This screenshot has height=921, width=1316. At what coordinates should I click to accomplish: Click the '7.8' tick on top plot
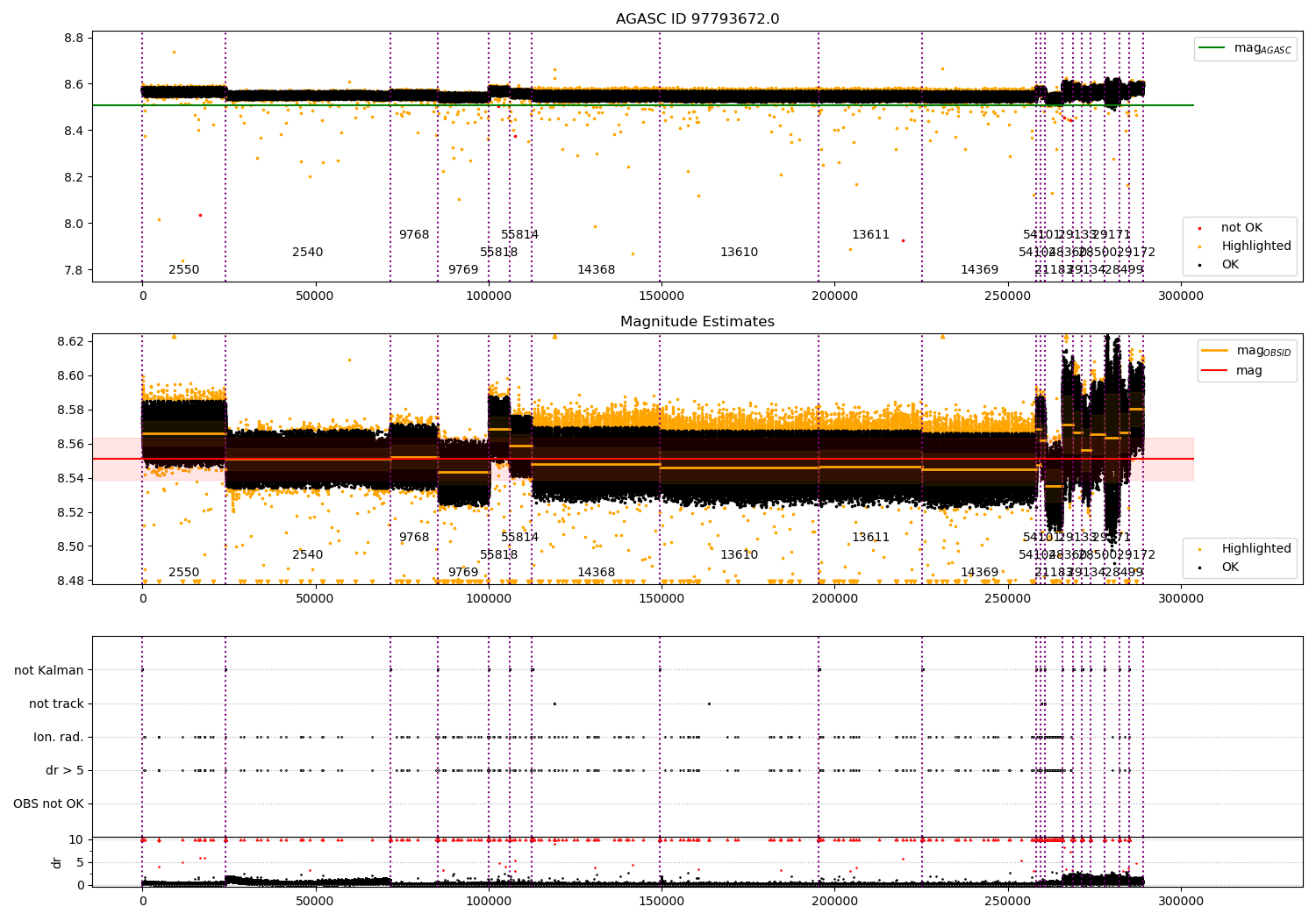(x=74, y=270)
